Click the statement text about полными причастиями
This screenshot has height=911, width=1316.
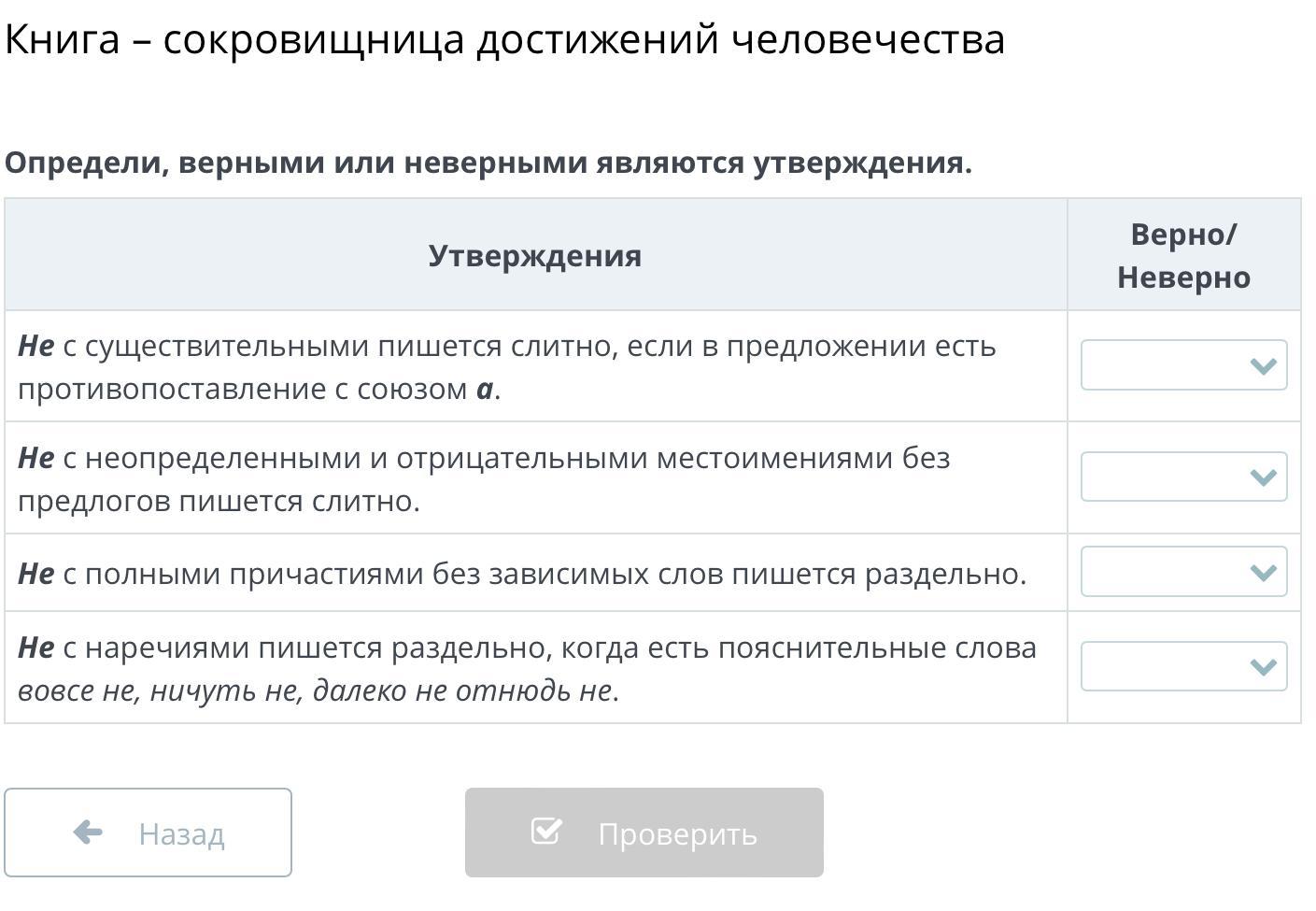tap(521, 573)
